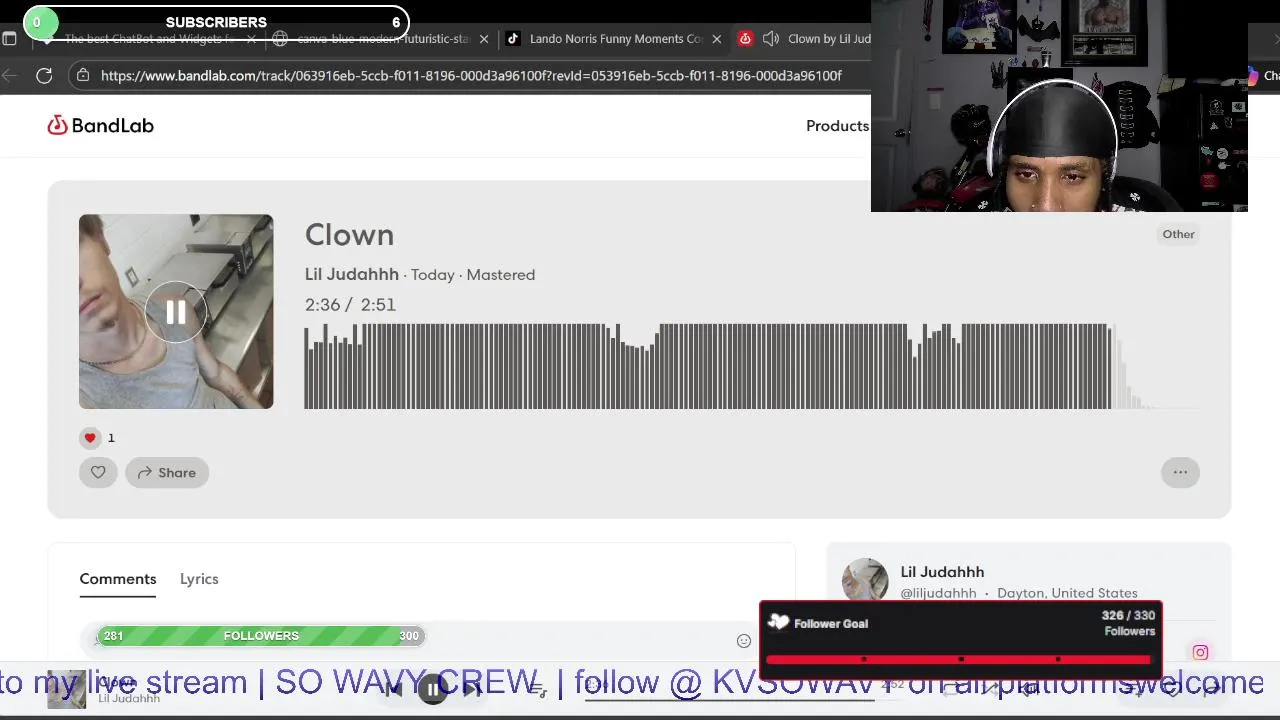Close the Lando Norris Funny Moments tab
Image resolution: width=1280 pixels, height=720 pixels.
[716, 39]
